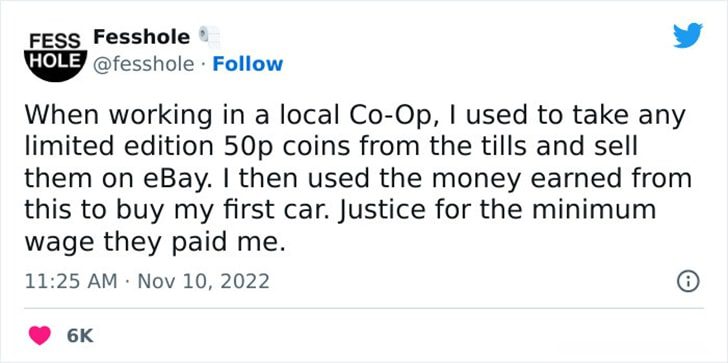Click the Nov 10, 2022 date
728x363 pixels.
pyautogui.click(x=202, y=281)
